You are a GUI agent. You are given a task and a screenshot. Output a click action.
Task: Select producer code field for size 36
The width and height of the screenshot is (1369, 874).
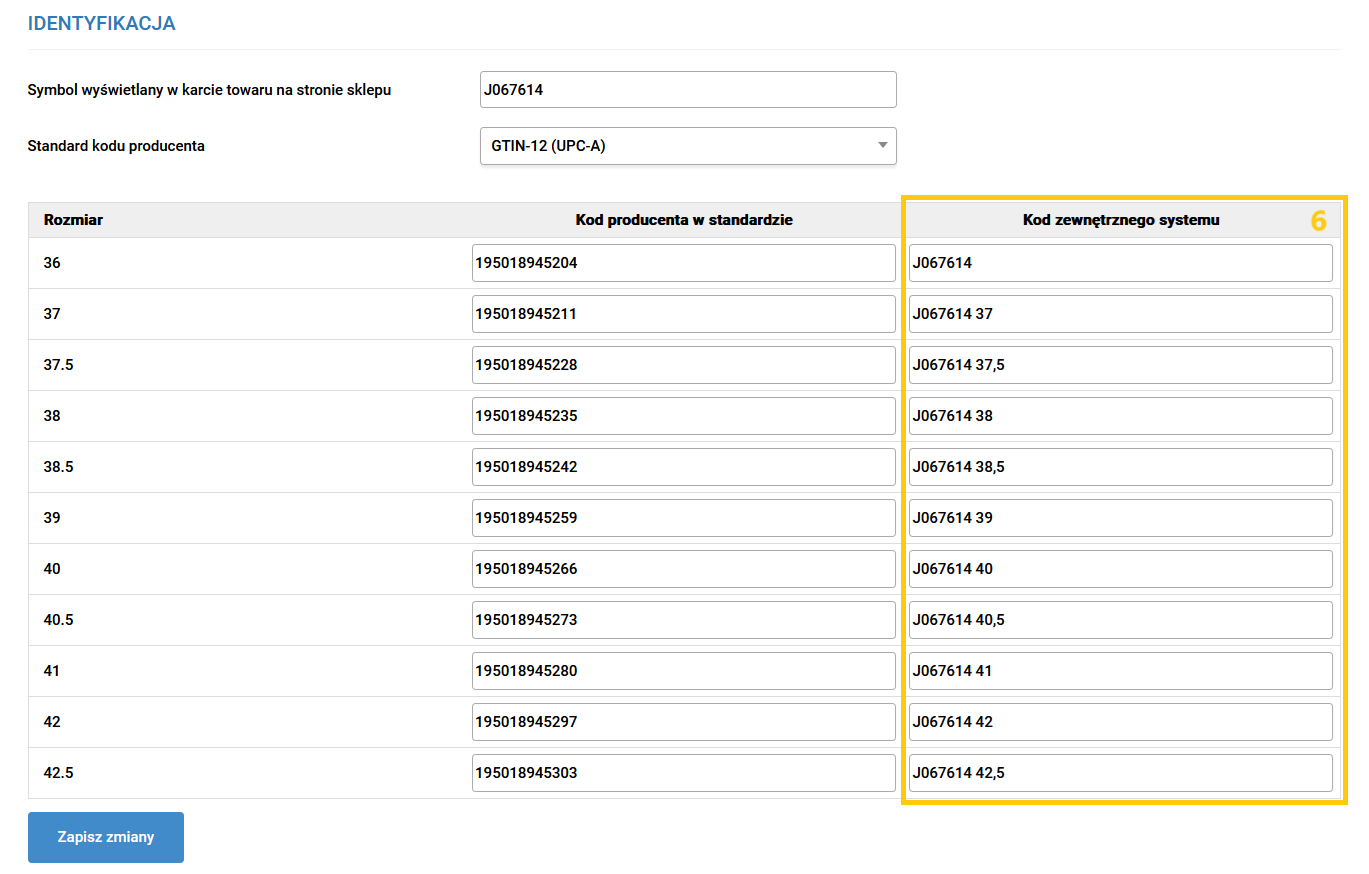[683, 263]
